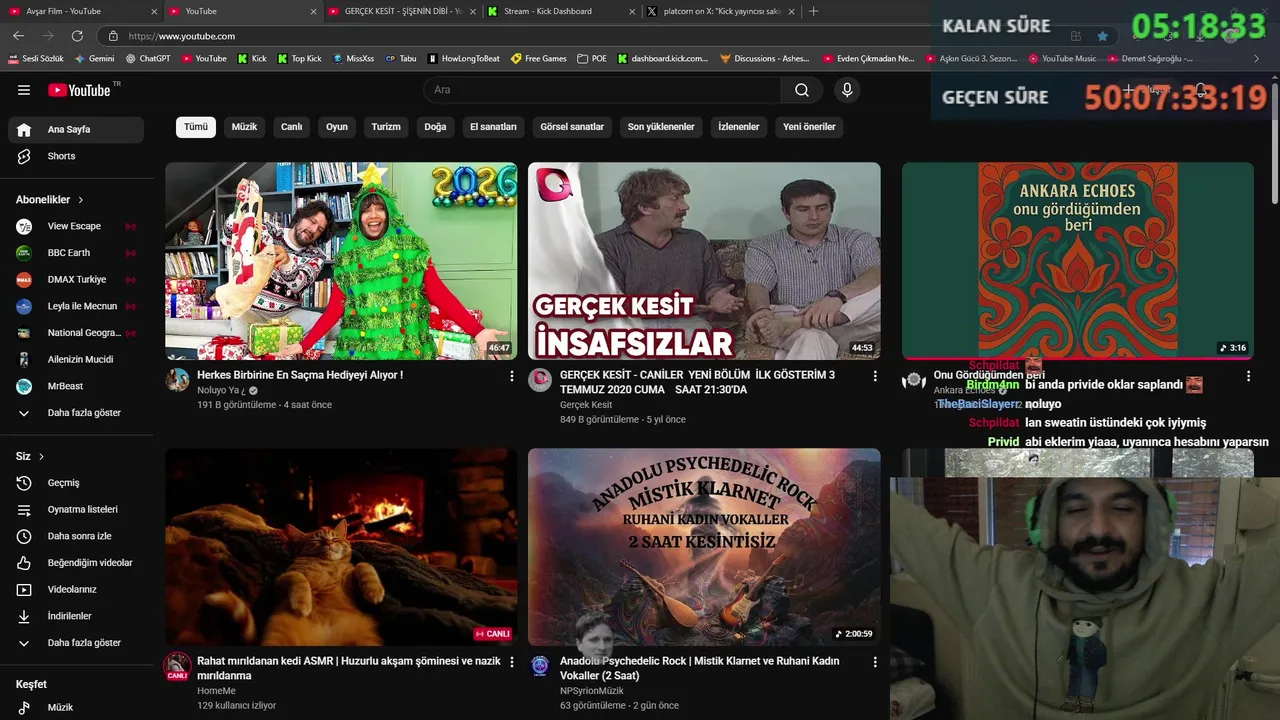Open a new browser tab
Screen dimensions: 1280x720
(x=813, y=11)
